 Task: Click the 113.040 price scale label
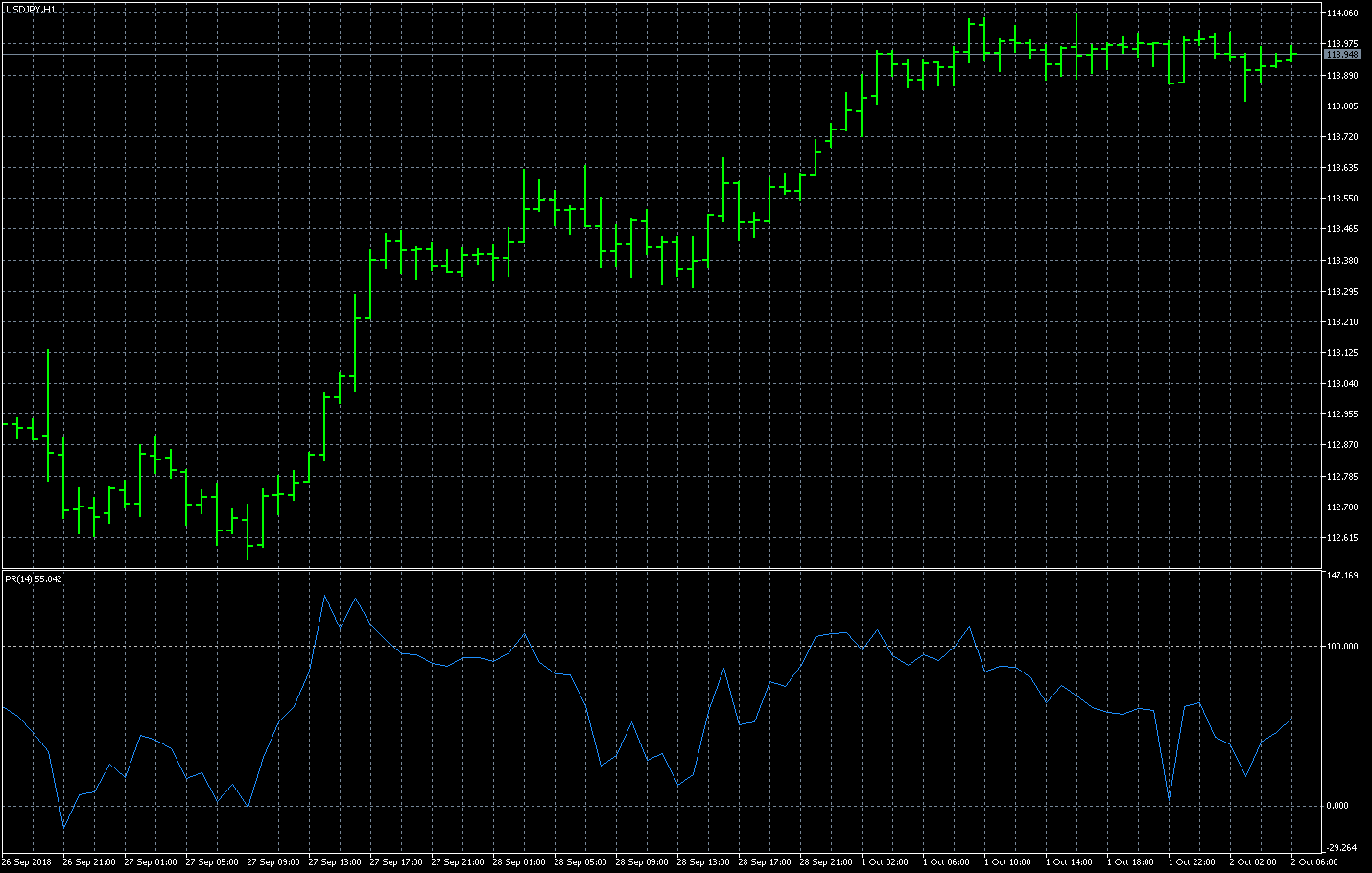point(1342,384)
